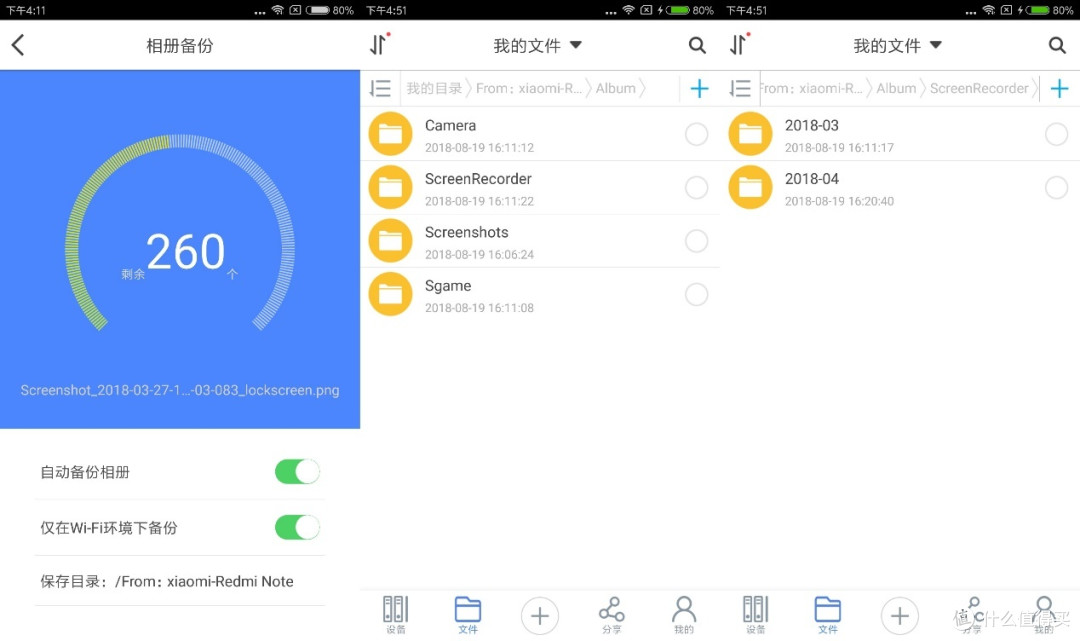Click the Camera folder name
The height and width of the screenshot is (641, 1080).
pos(450,125)
